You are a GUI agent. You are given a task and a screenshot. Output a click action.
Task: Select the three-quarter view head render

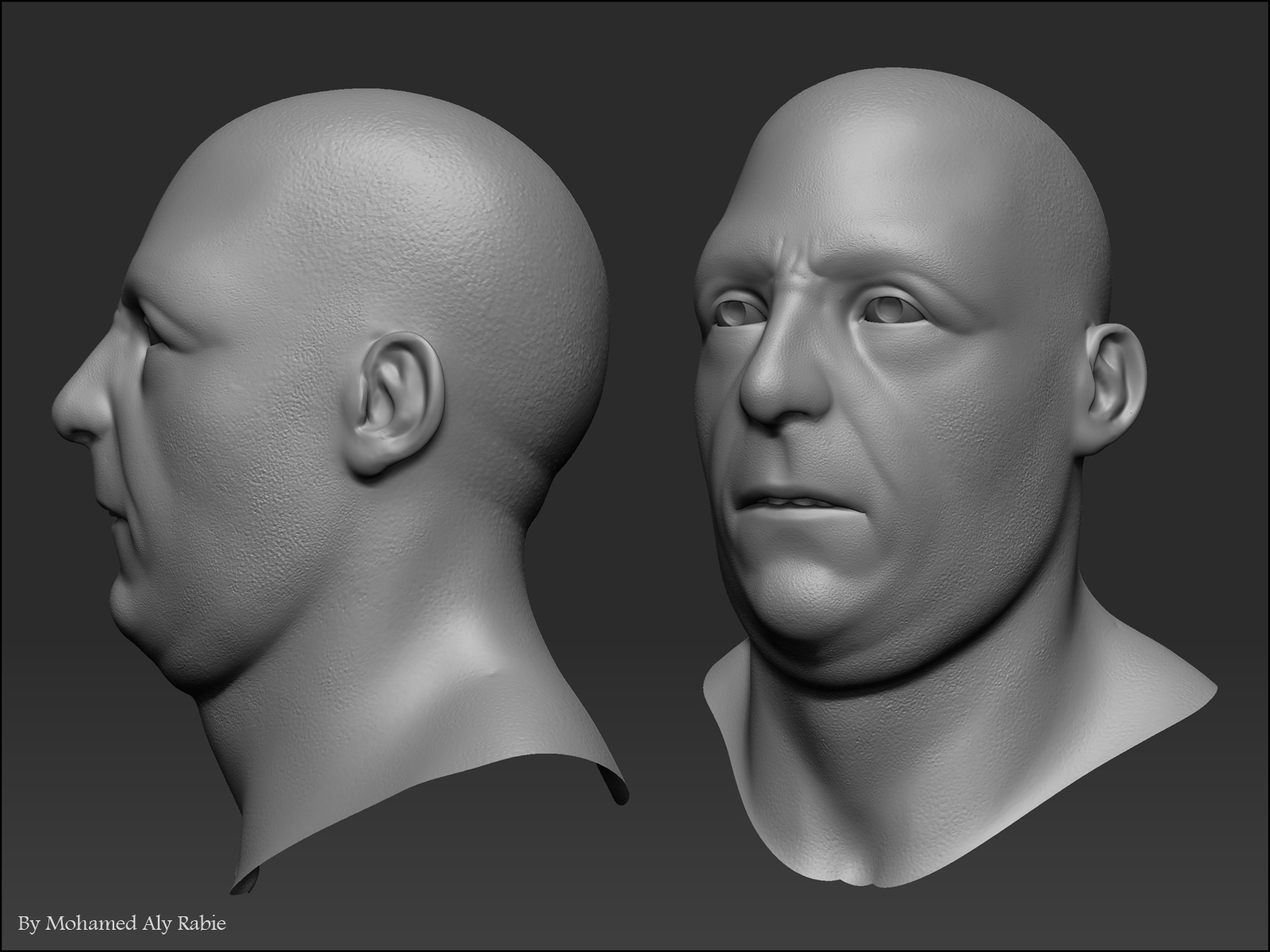click(x=955, y=476)
